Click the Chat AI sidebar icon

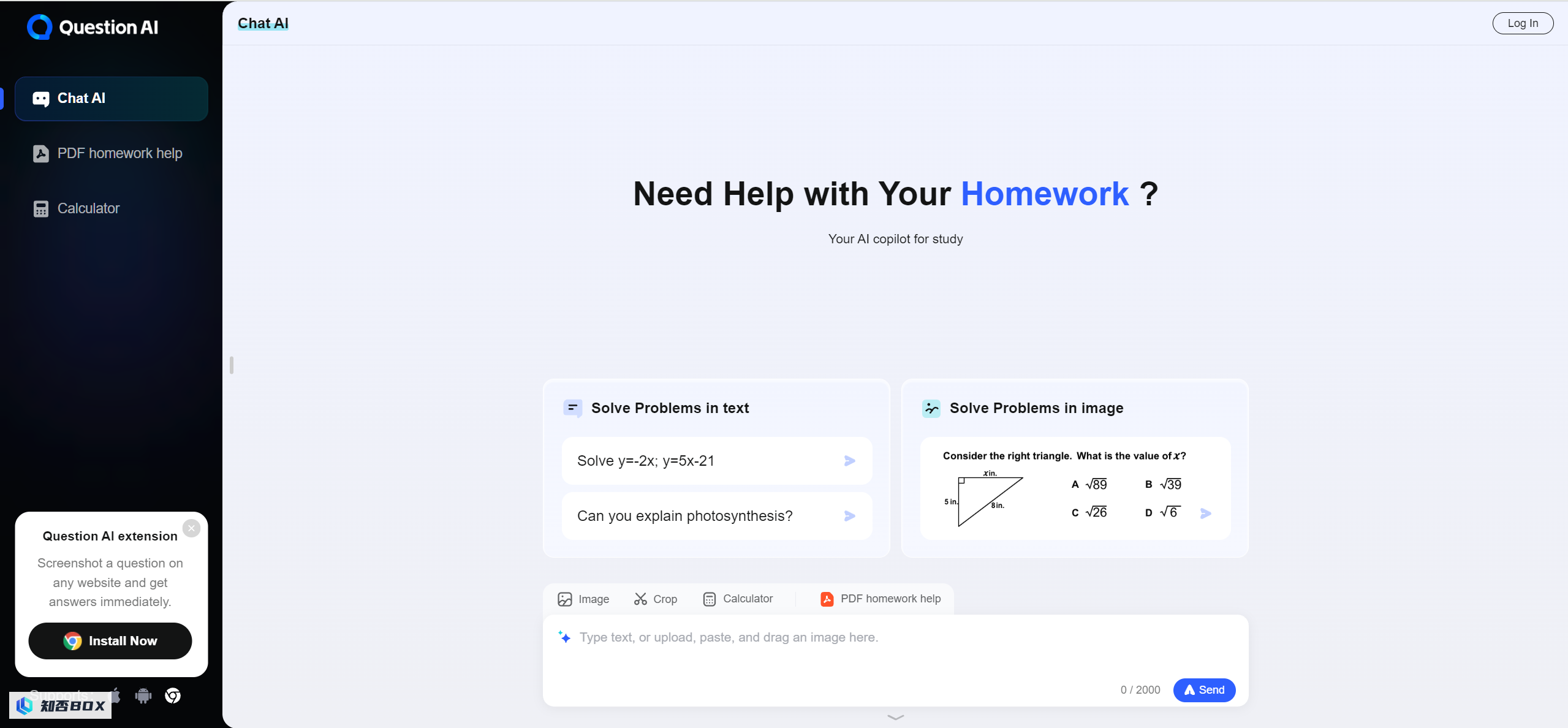click(40, 98)
